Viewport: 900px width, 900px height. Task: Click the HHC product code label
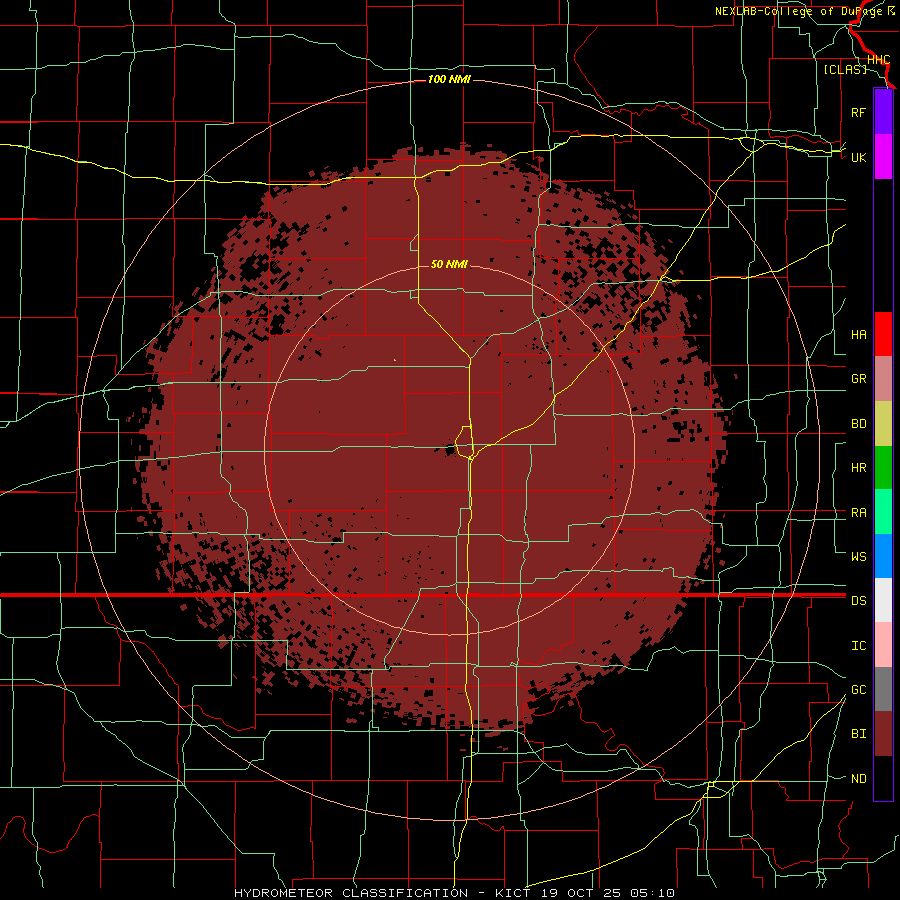pos(878,60)
